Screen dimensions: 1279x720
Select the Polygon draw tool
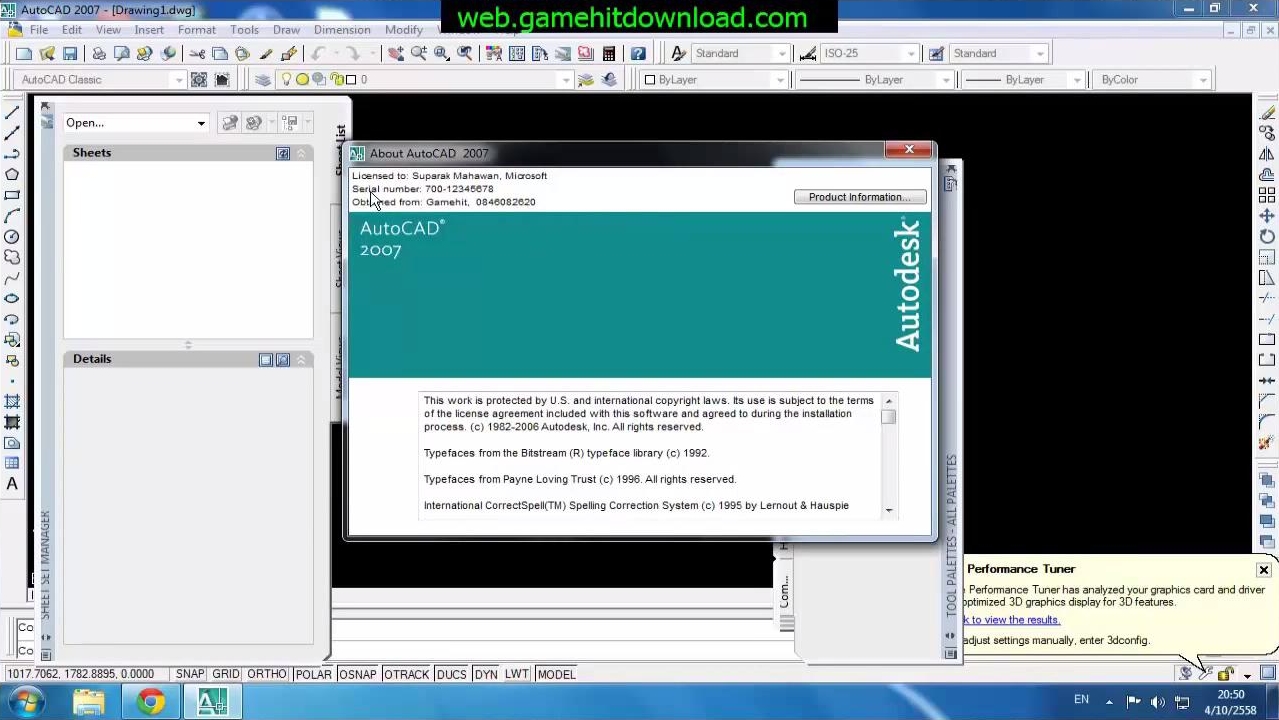tap(12, 174)
